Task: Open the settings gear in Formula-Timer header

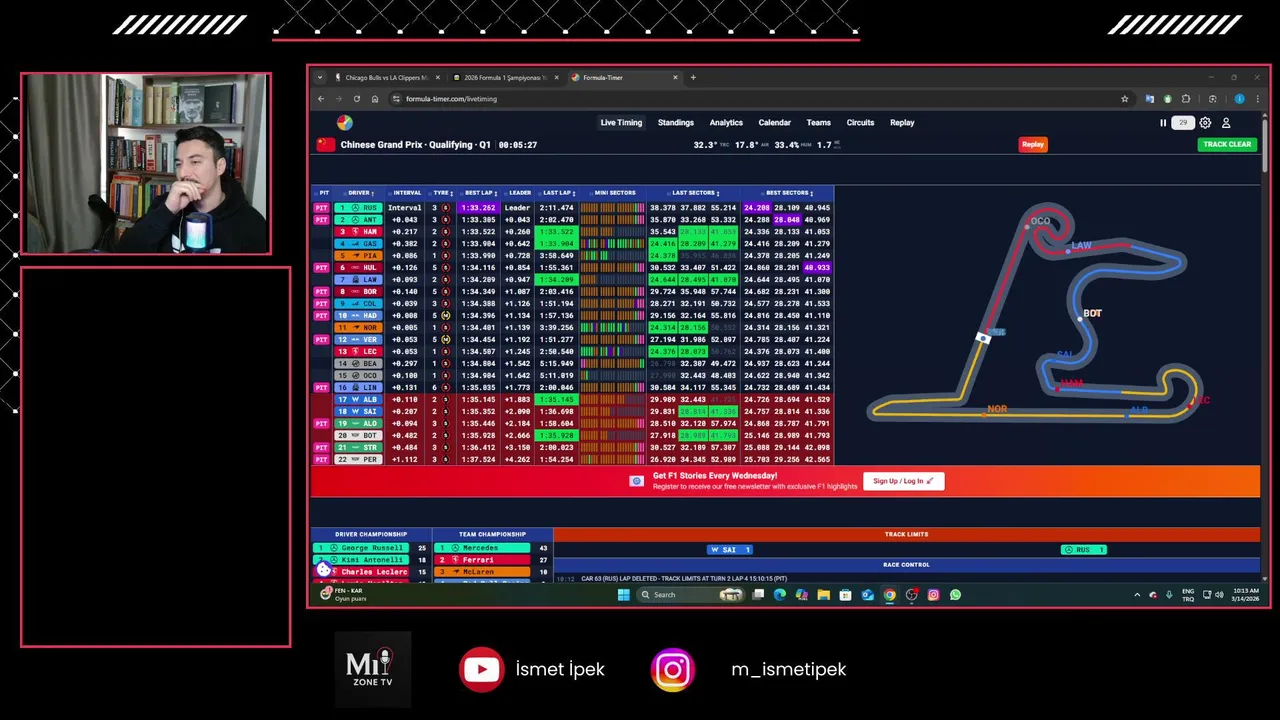Action: pyautogui.click(x=1205, y=123)
